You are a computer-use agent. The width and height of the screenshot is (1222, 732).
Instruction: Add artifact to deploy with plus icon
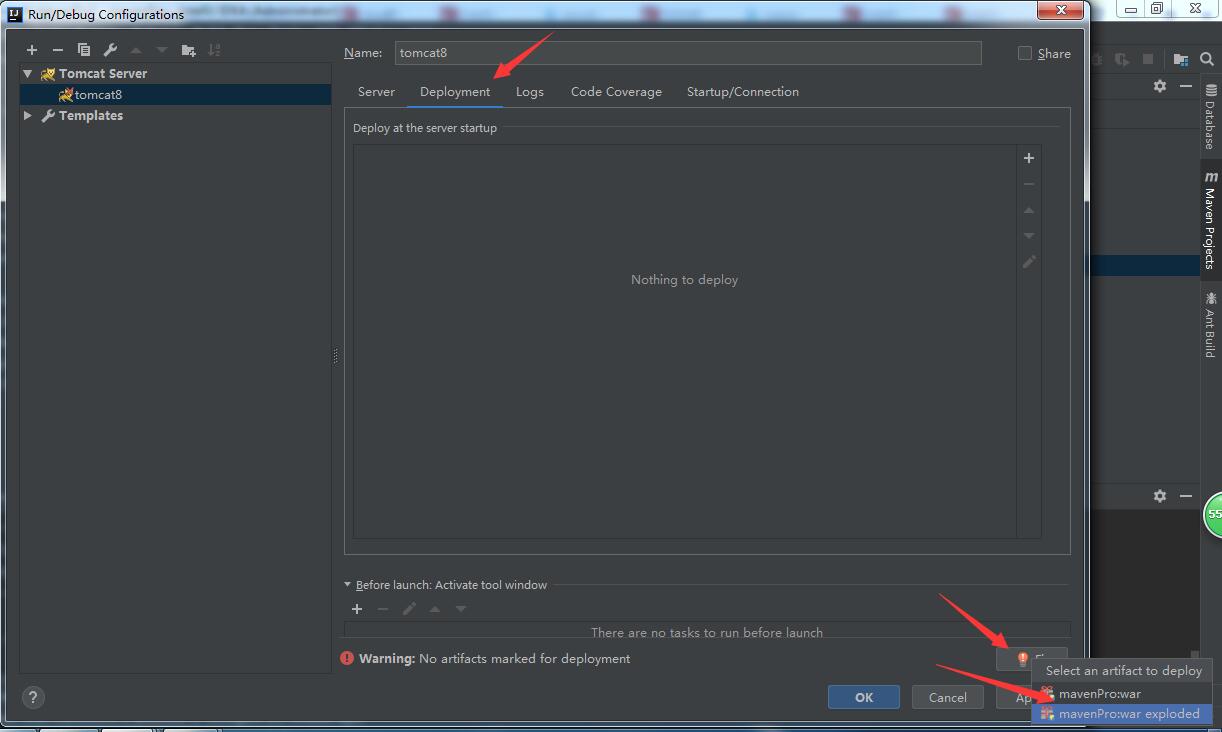(x=1029, y=158)
